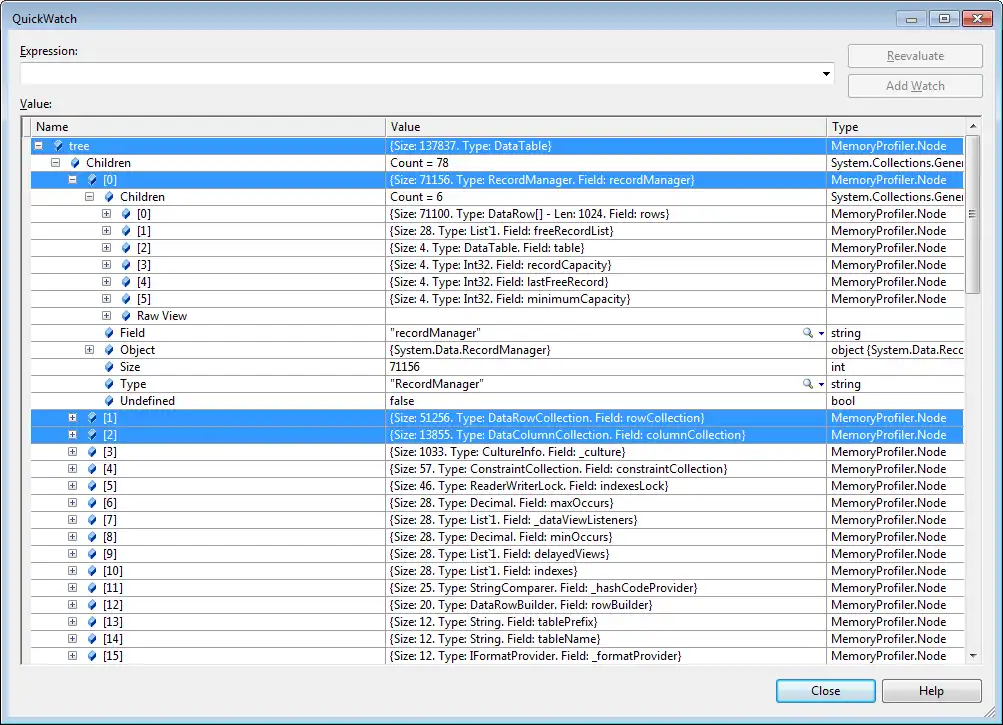This screenshot has height=725, width=1003.
Task: Select the "bool" type cell for Undefined
Action: [x=895, y=401]
